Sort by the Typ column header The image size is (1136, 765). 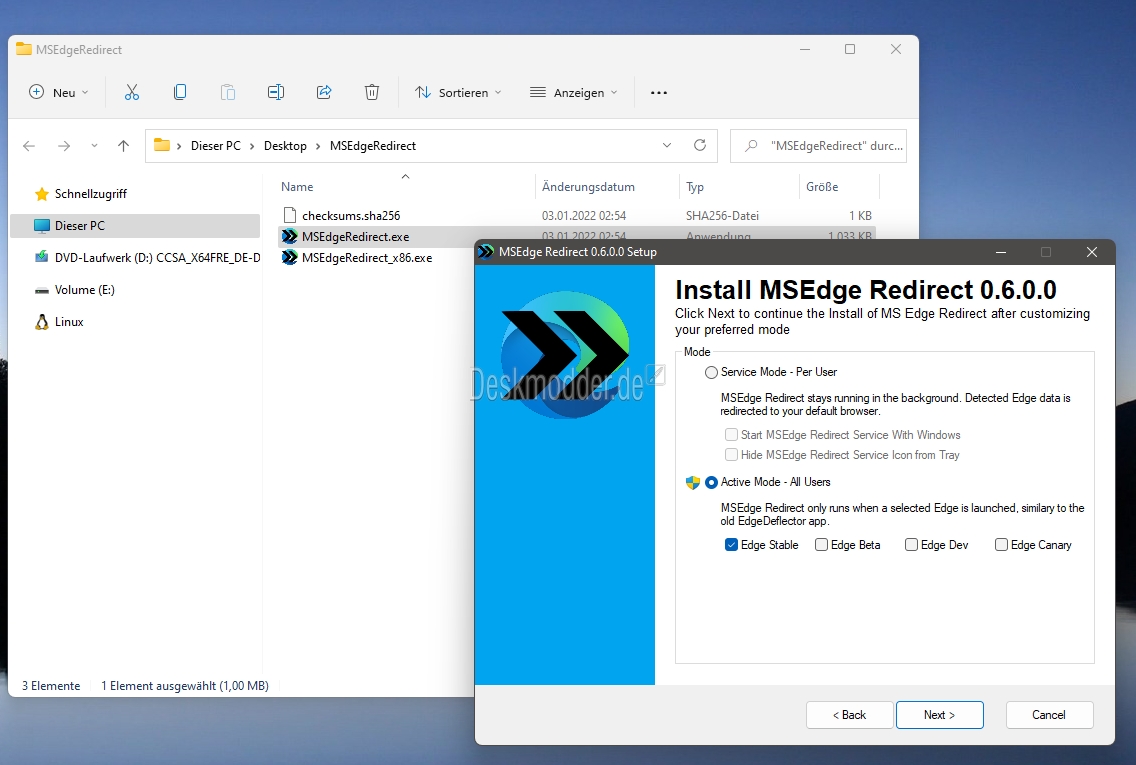[x=695, y=187]
